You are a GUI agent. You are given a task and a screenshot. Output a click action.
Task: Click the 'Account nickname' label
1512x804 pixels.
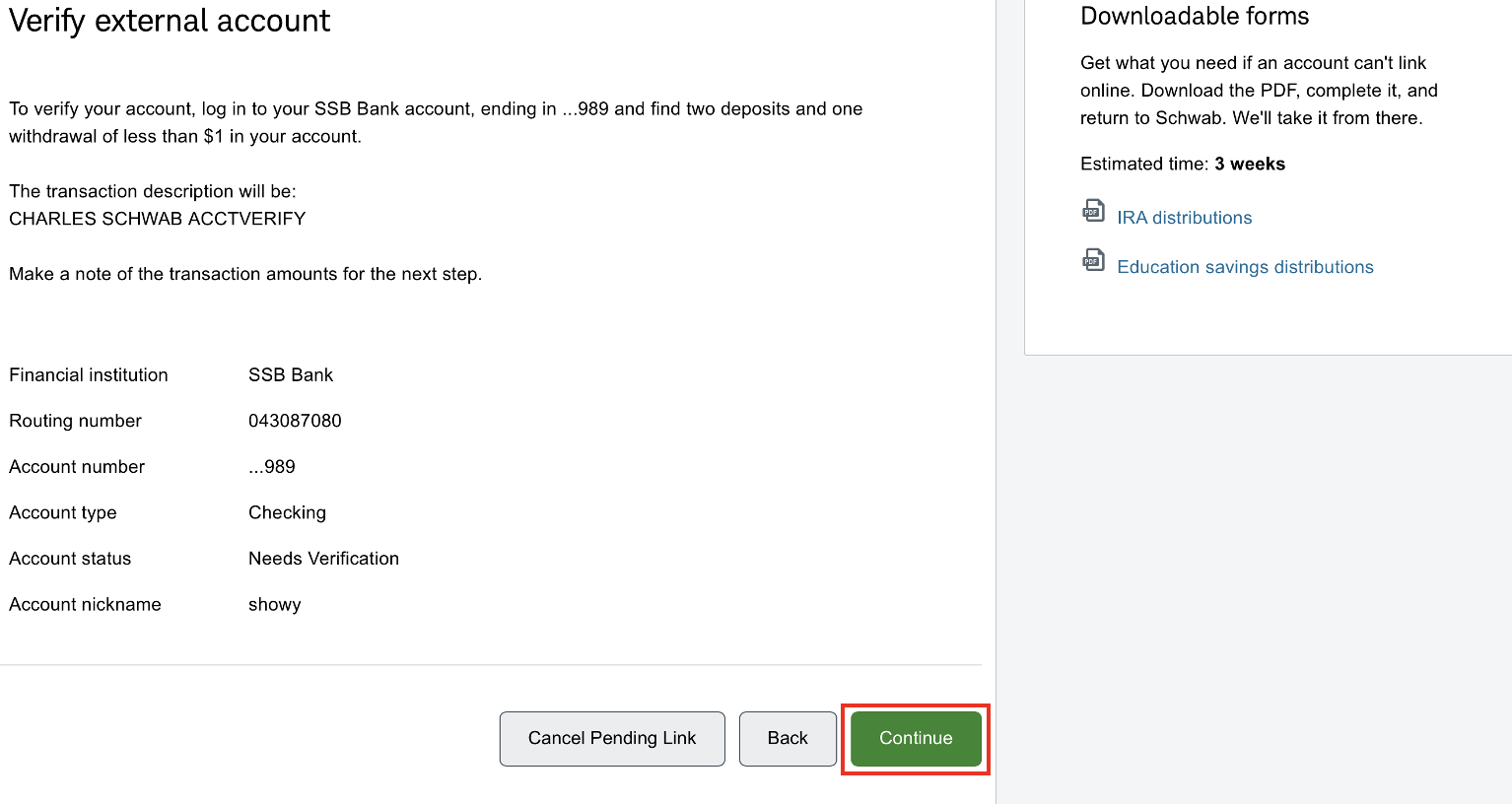[x=85, y=605]
